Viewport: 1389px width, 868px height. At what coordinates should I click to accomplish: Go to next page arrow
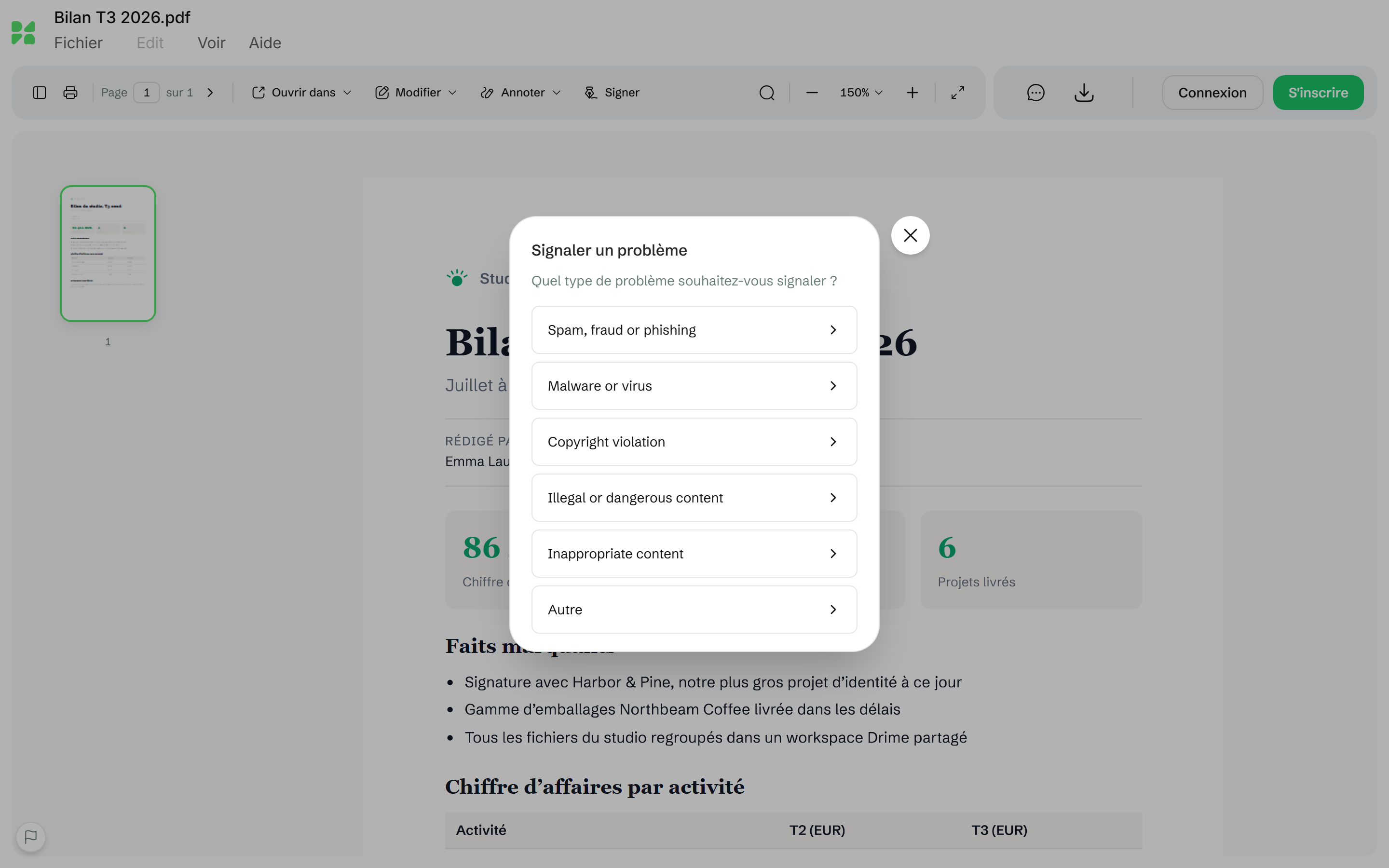[x=210, y=93]
